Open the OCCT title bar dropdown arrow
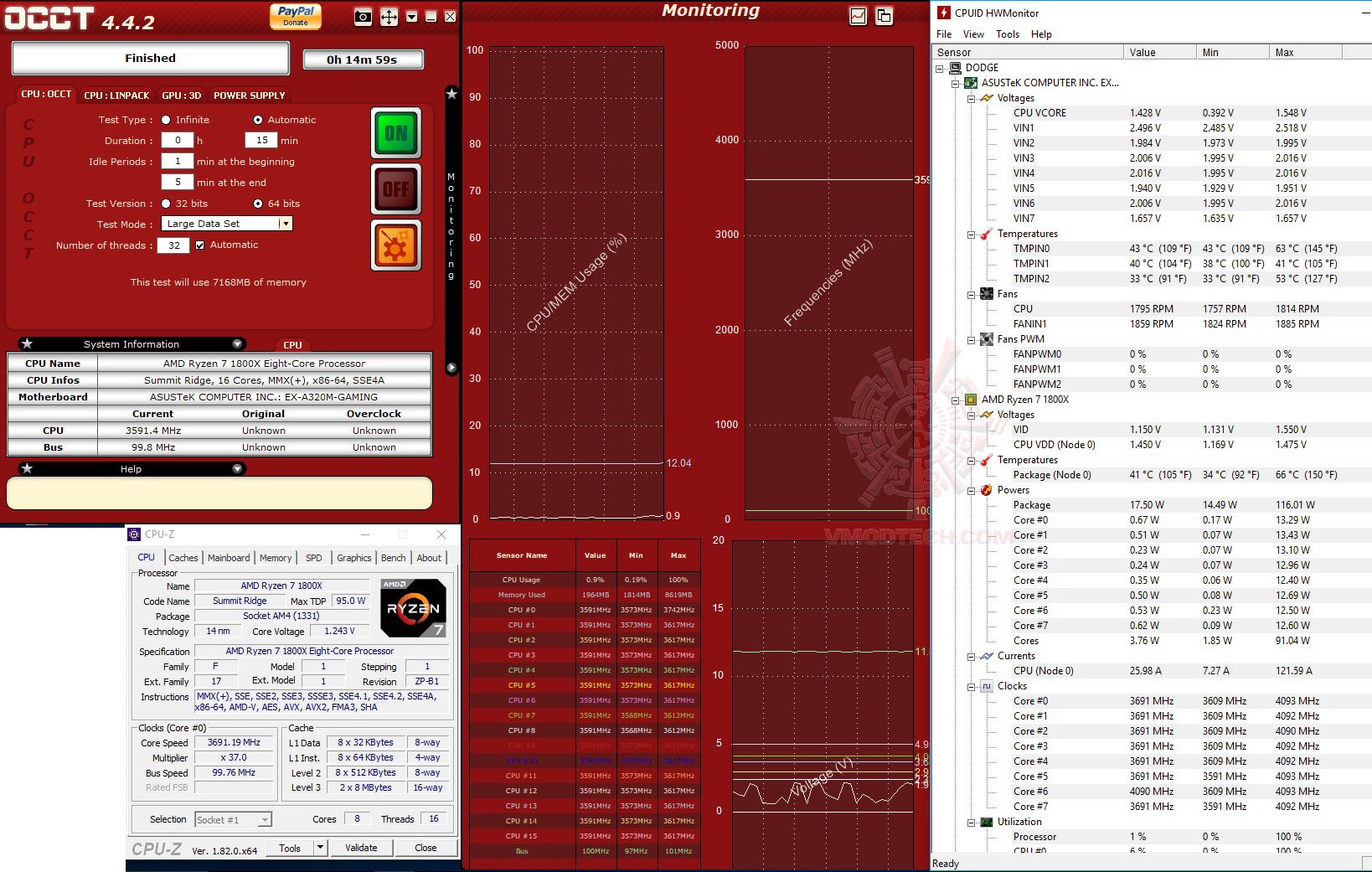Image resolution: width=1372 pixels, height=872 pixels. tap(411, 17)
